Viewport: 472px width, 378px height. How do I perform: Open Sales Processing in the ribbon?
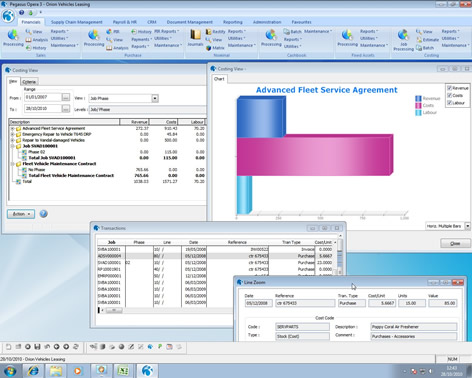(13, 38)
